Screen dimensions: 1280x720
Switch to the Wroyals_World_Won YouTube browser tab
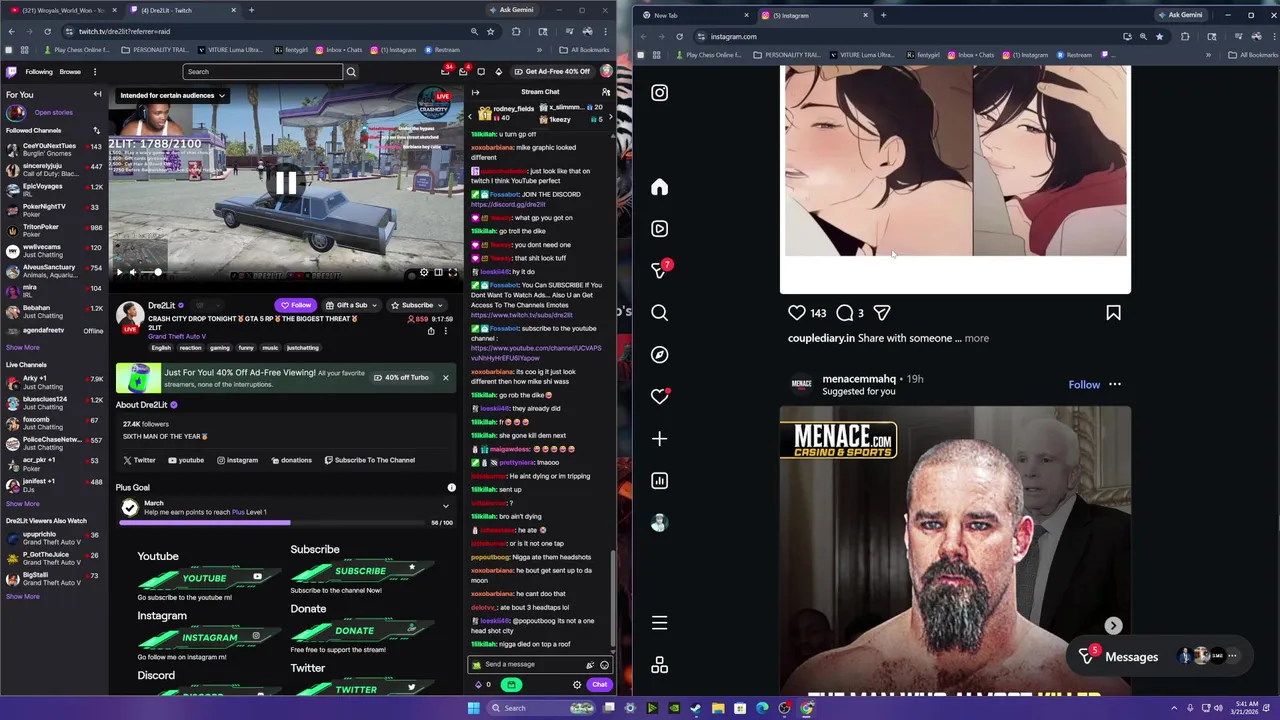63,10
